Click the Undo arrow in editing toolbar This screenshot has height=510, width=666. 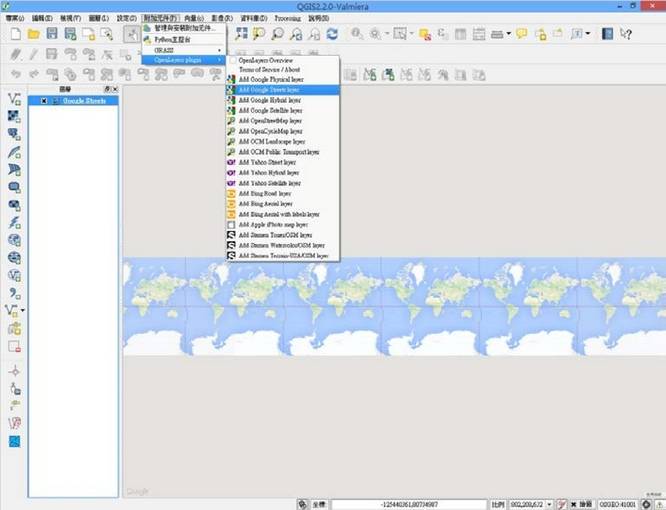tap(16, 75)
